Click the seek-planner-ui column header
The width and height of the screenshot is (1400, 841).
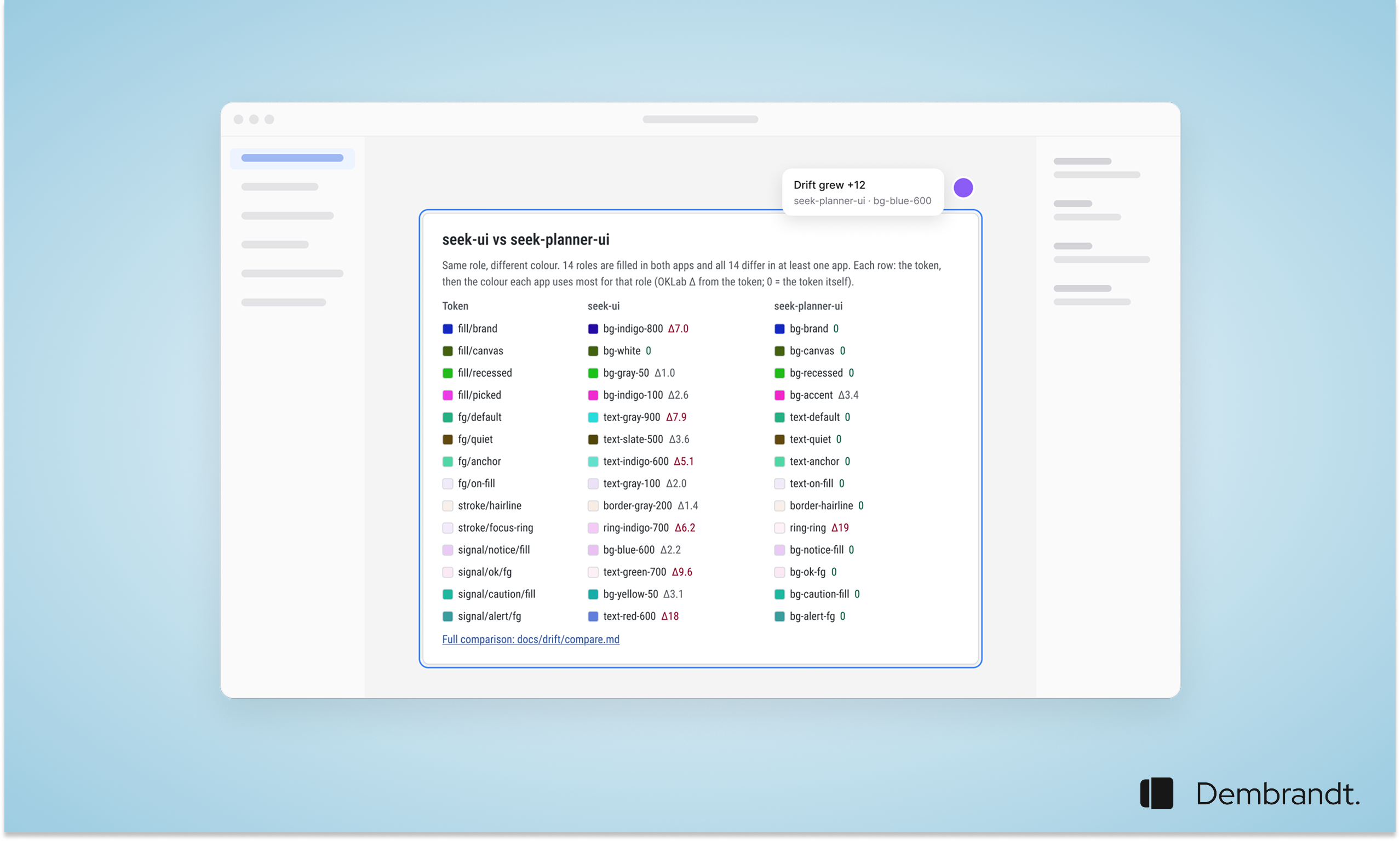(808, 306)
